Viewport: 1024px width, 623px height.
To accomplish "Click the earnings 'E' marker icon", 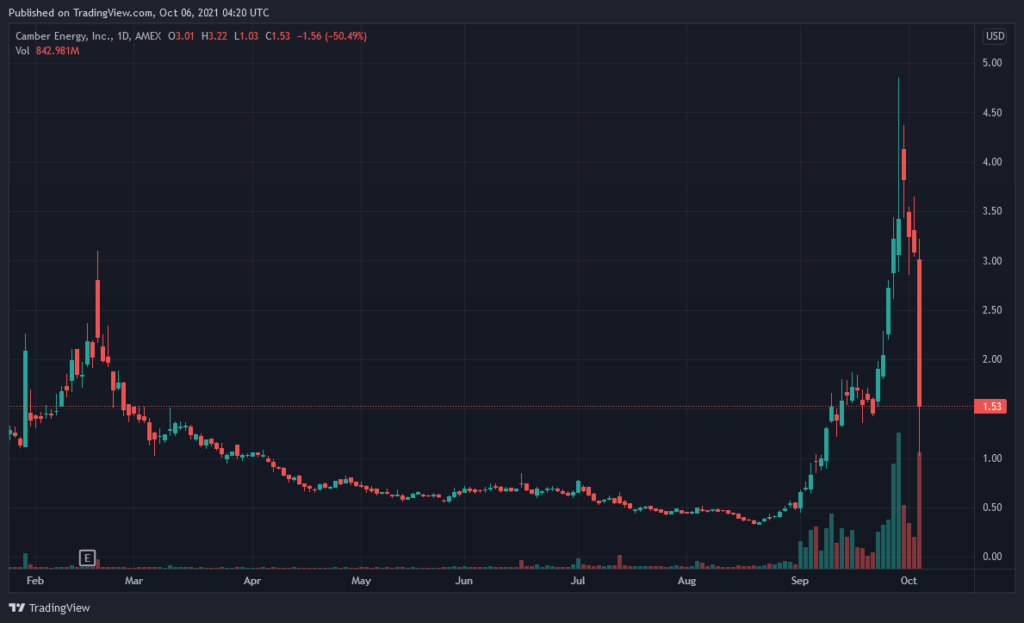I will coord(87,558).
